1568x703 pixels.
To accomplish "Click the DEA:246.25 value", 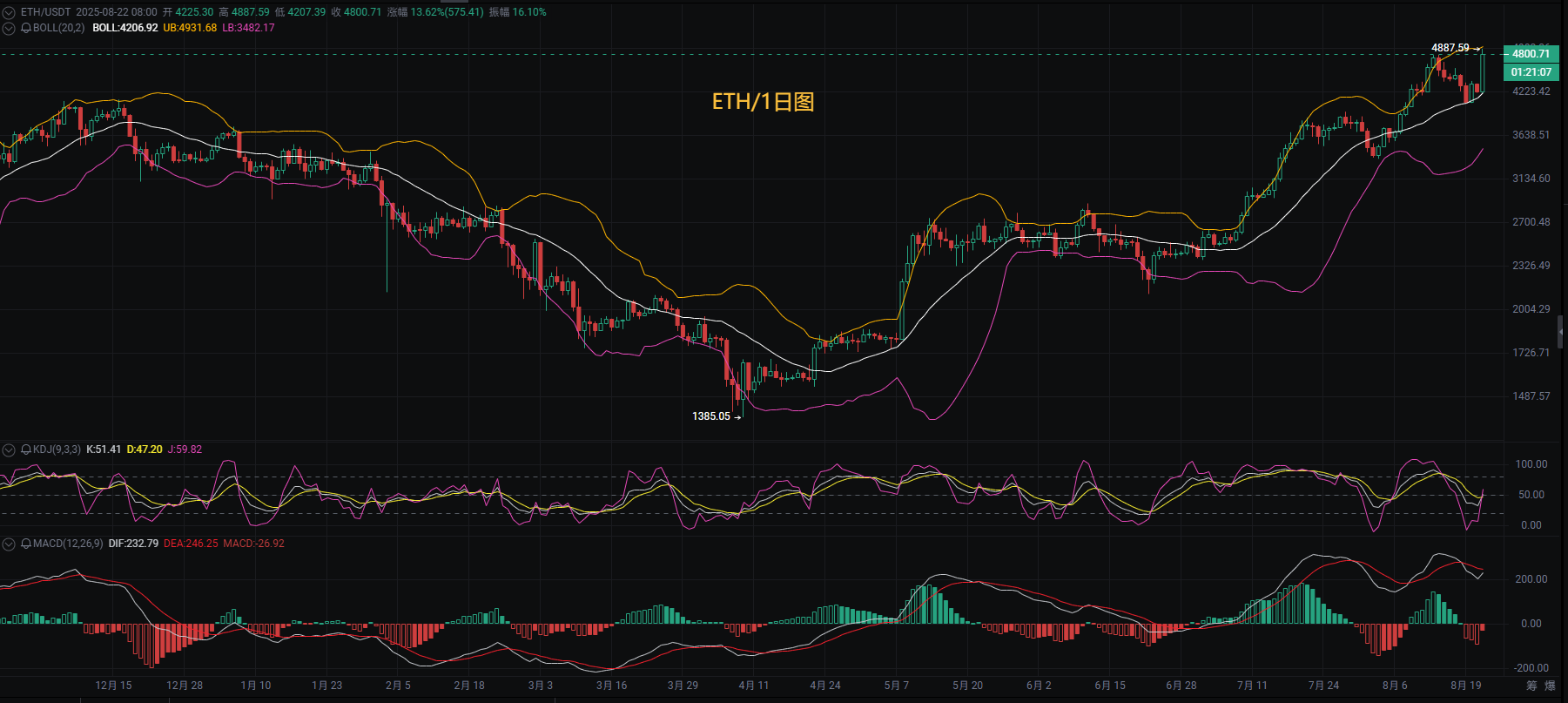I will coord(191,544).
